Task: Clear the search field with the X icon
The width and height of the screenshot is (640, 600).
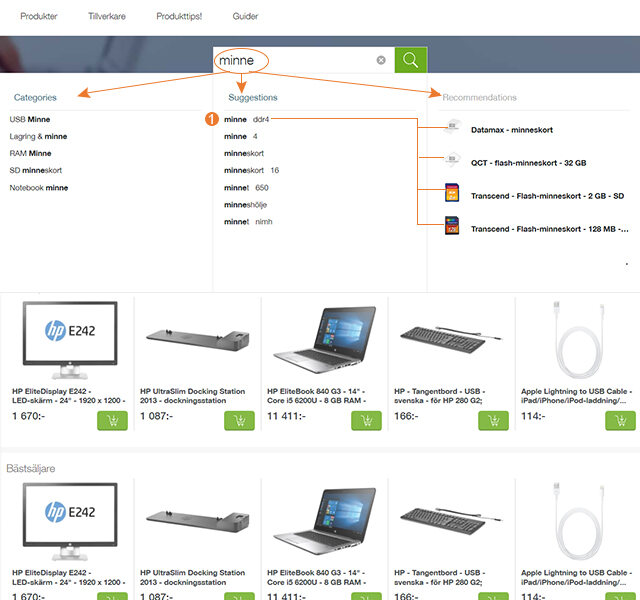Action: point(381,60)
